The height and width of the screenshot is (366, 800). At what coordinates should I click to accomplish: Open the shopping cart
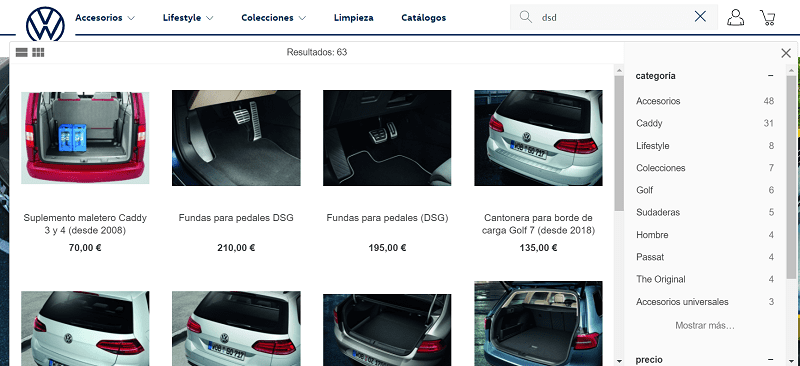coord(767,17)
